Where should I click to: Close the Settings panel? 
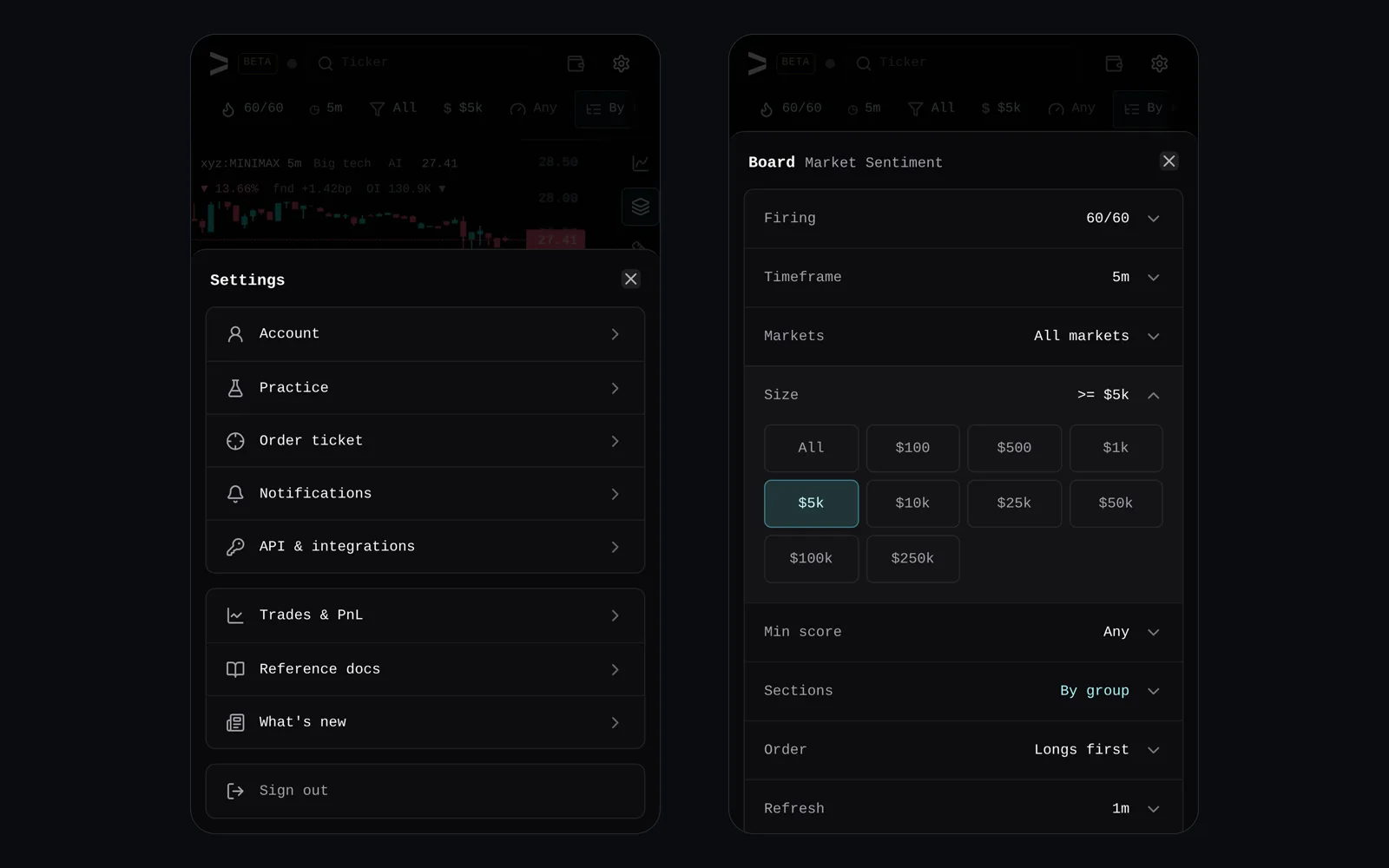(631, 279)
